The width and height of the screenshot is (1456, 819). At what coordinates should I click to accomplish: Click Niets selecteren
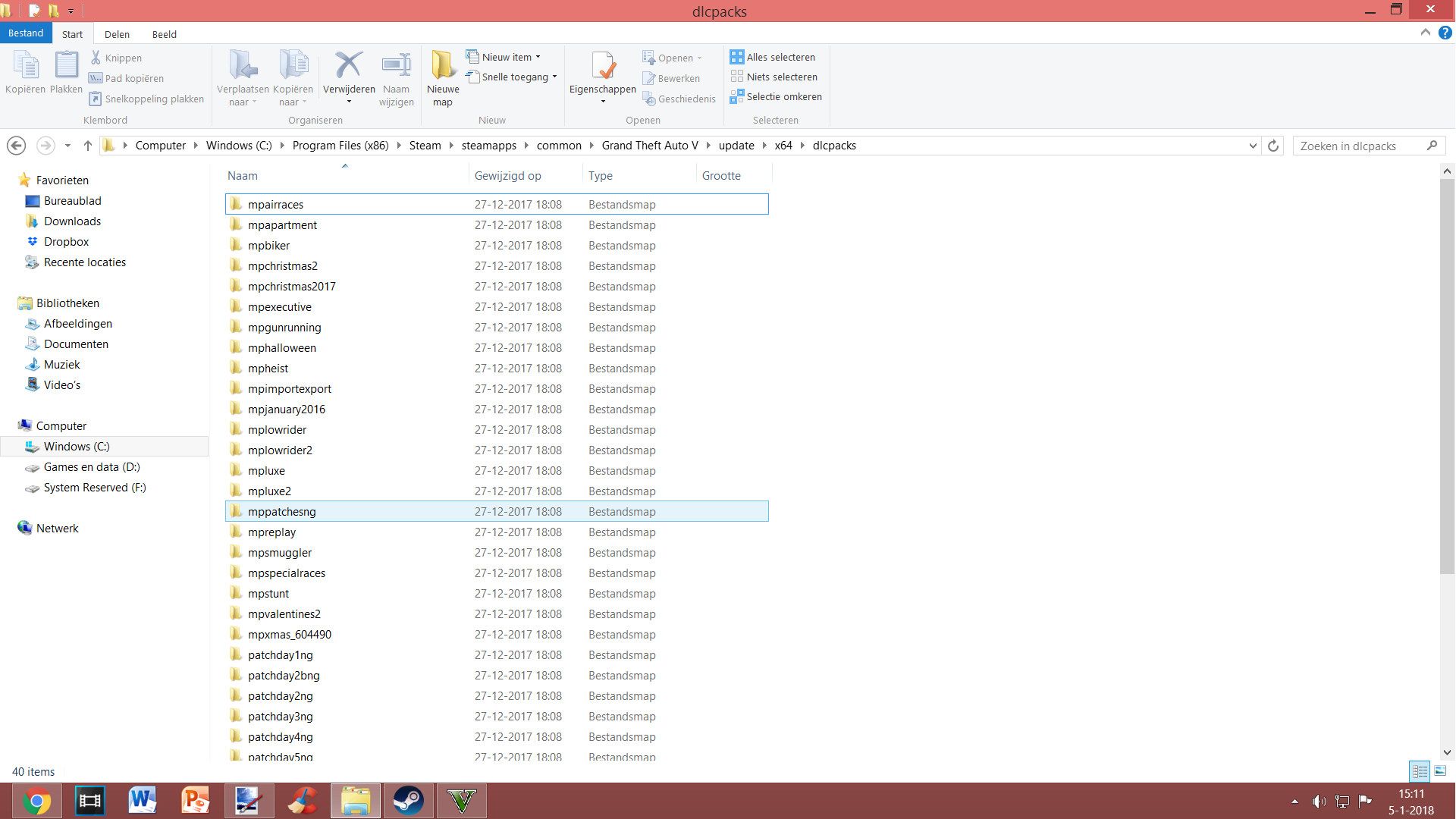(773, 77)
